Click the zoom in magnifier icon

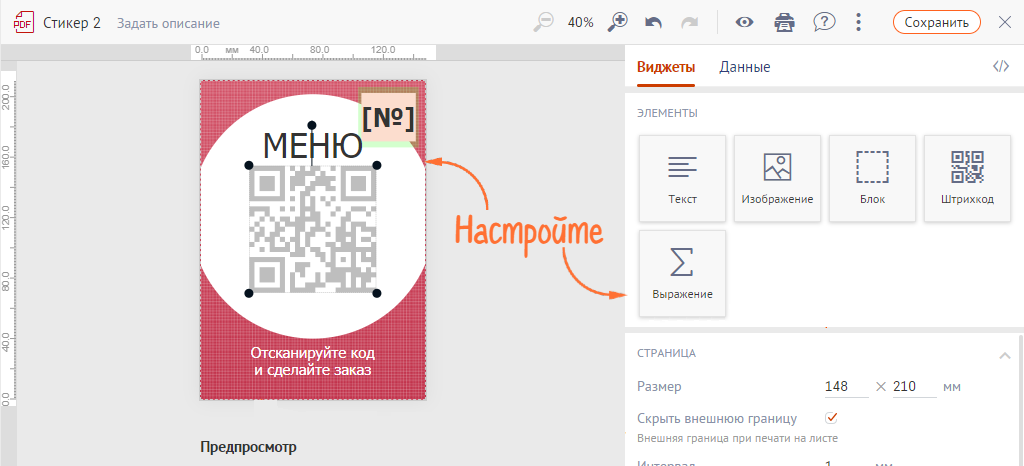619,22
